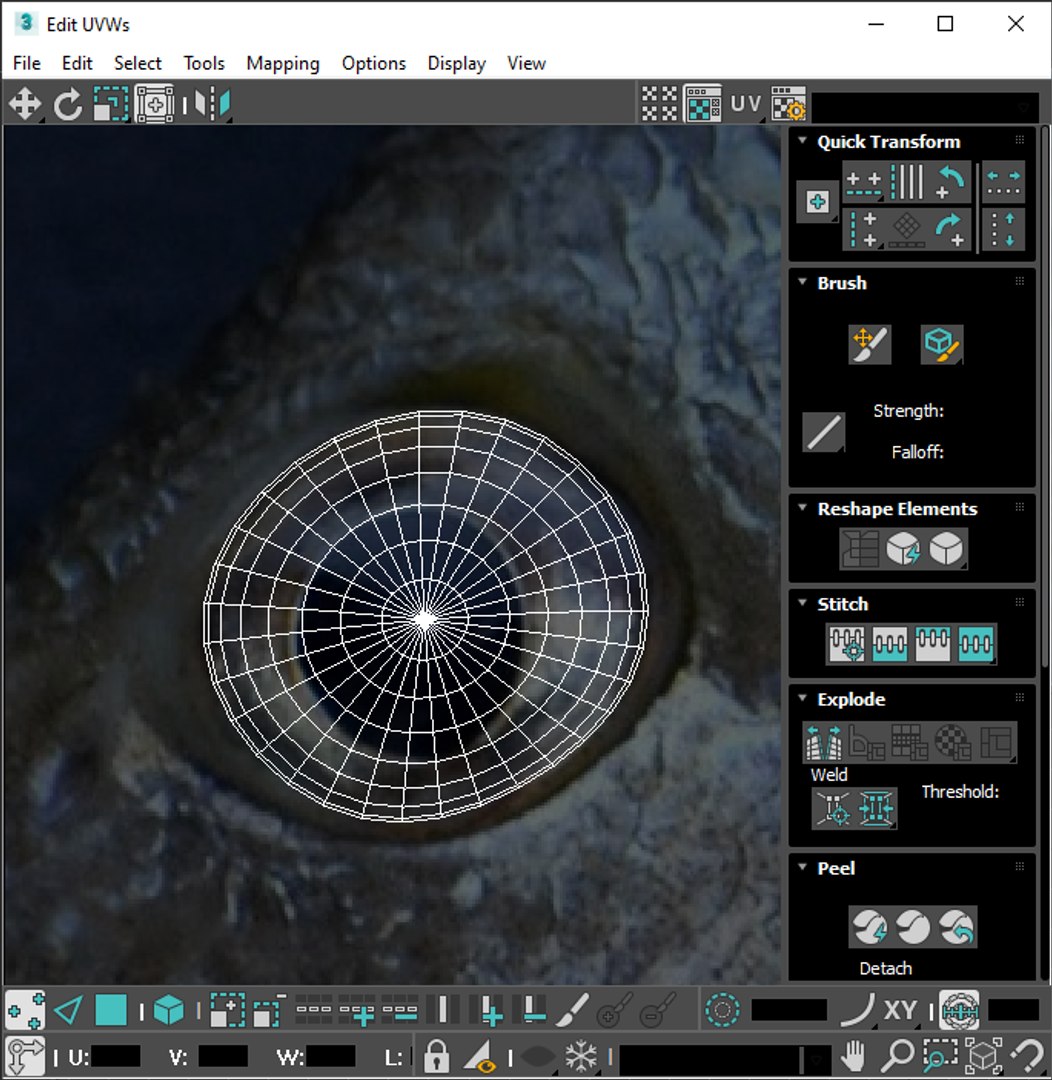Click the Weld Selected Subobject icon
The image size is (1052, 1080).
pos(876,808)
